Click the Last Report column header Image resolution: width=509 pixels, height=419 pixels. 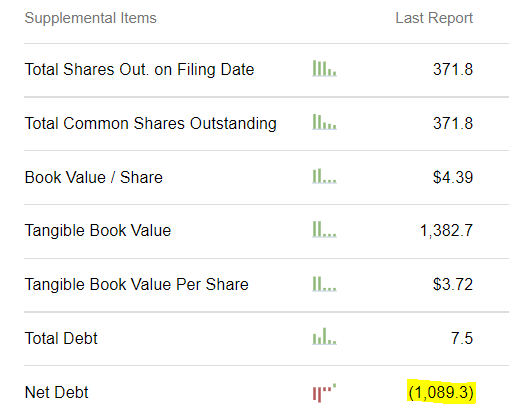(x=434, y=18)
